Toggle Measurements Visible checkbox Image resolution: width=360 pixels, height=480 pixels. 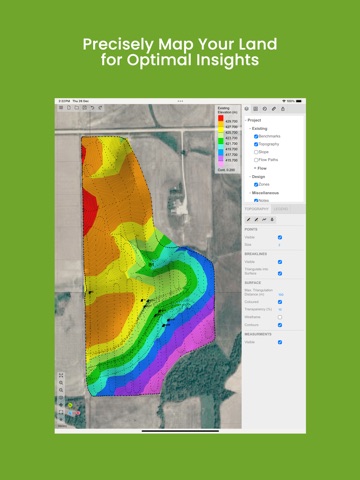click(280, 342)
